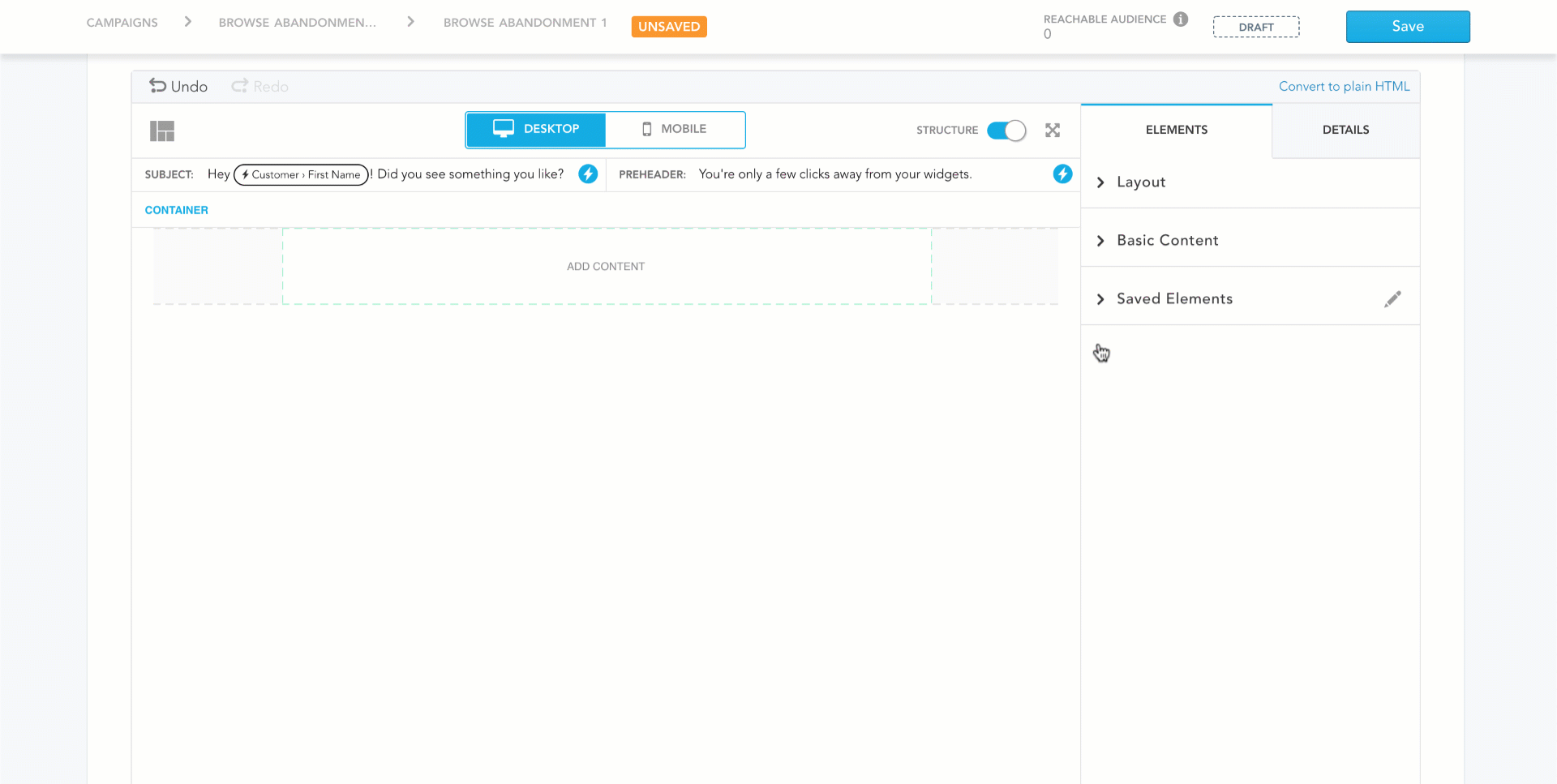Insert personalization in subject line lightning icon
Image resolution: width=1557 pixels, height=784 pixels.
[588, 174]
